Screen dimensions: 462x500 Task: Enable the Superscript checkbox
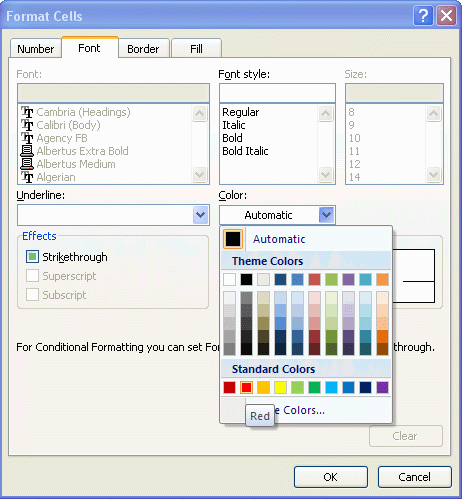[32, 276]
